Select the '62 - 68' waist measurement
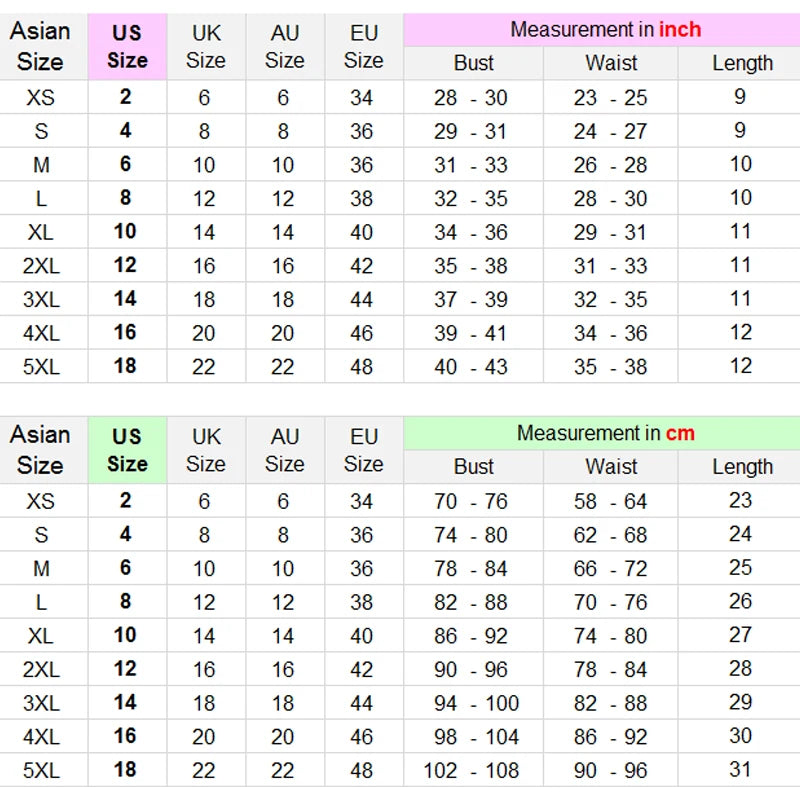 (610, 535)
